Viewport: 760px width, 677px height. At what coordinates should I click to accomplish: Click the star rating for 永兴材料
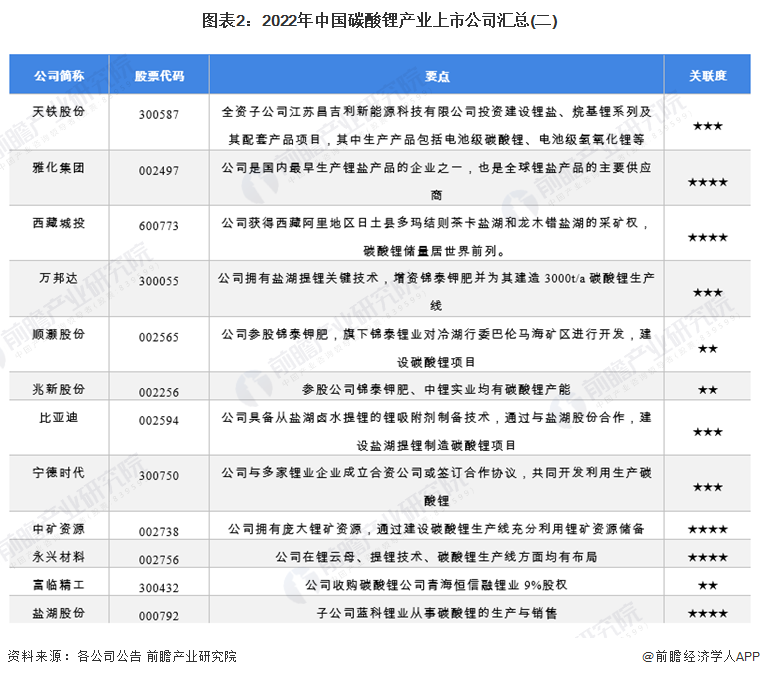pyautogui.click(x=708, y=557)
